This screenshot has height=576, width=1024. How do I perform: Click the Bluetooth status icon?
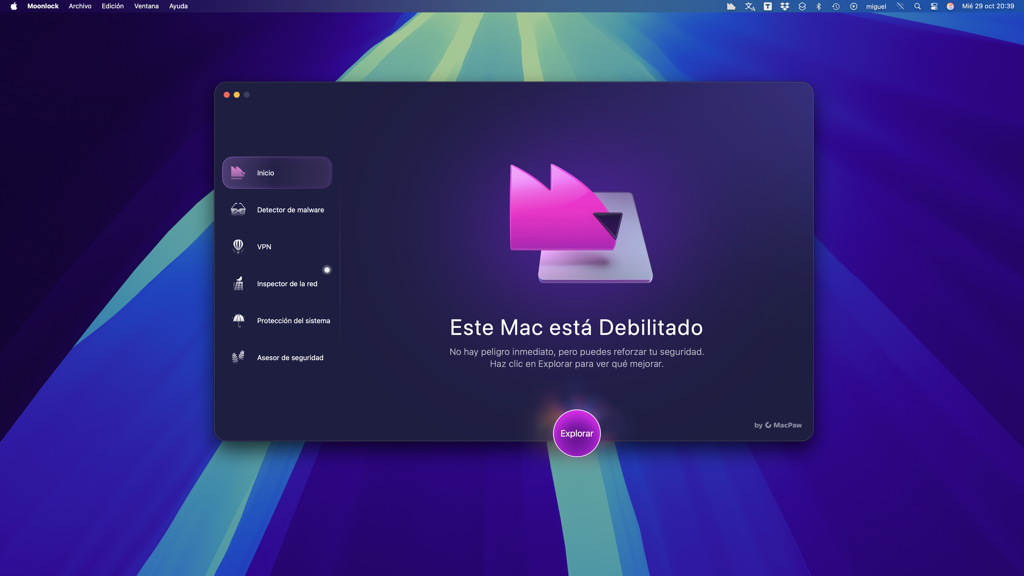point(820,6)
